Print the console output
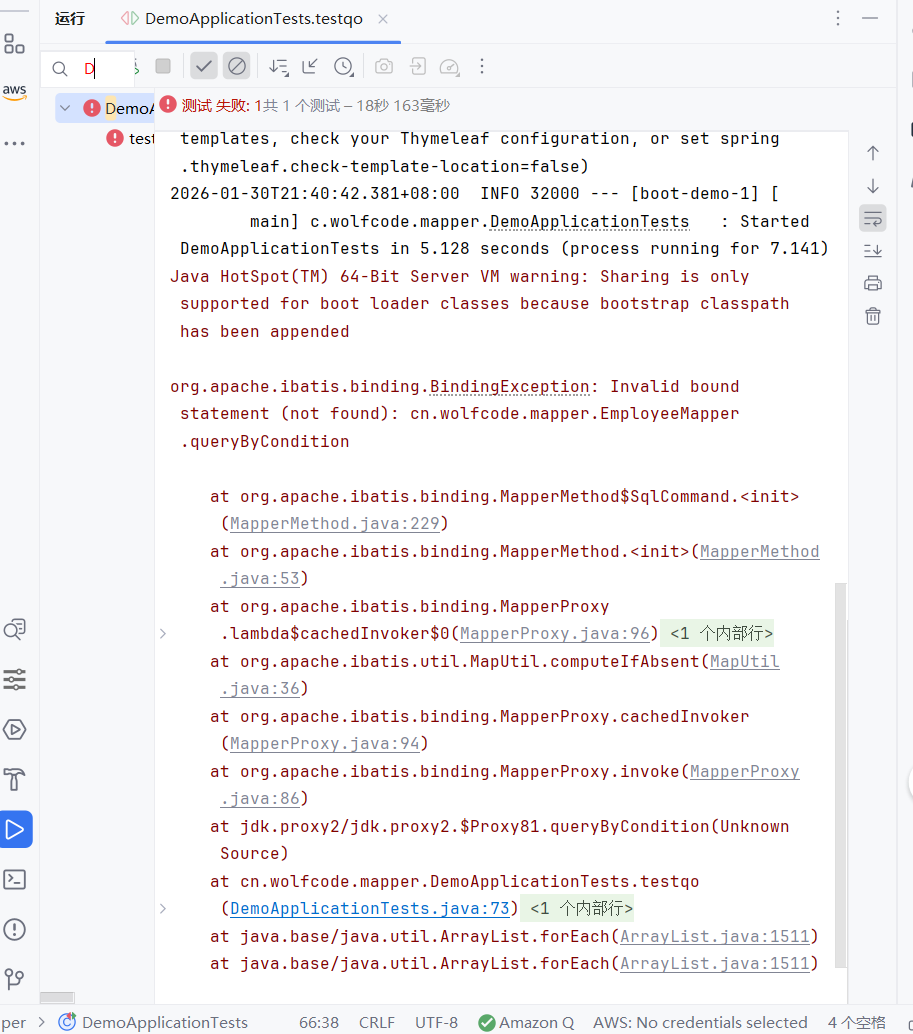Viewport: 913px width, 1034px height. [x=873, y=284]
